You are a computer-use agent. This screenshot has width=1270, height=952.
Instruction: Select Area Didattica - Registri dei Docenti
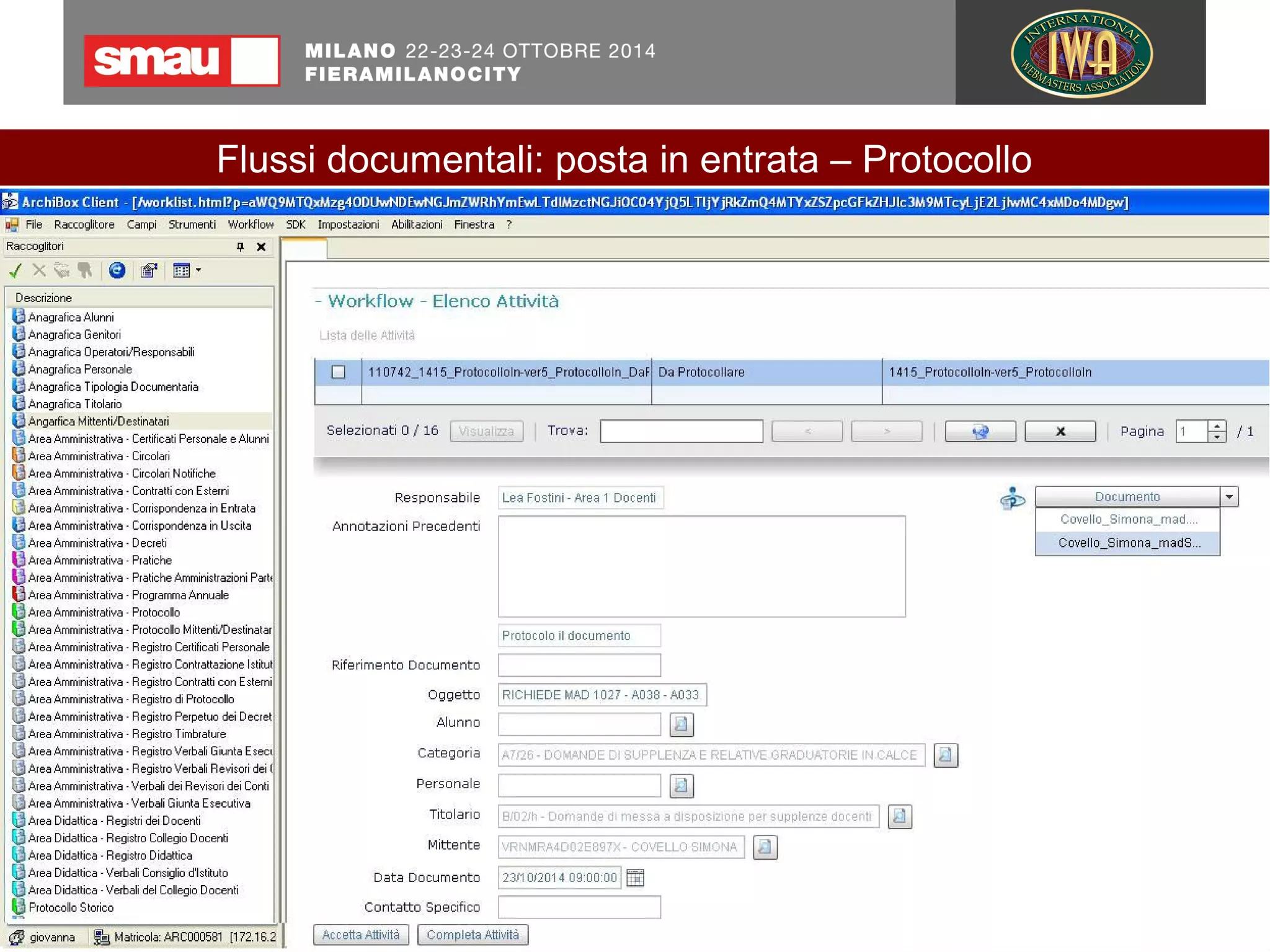[142, 821]
